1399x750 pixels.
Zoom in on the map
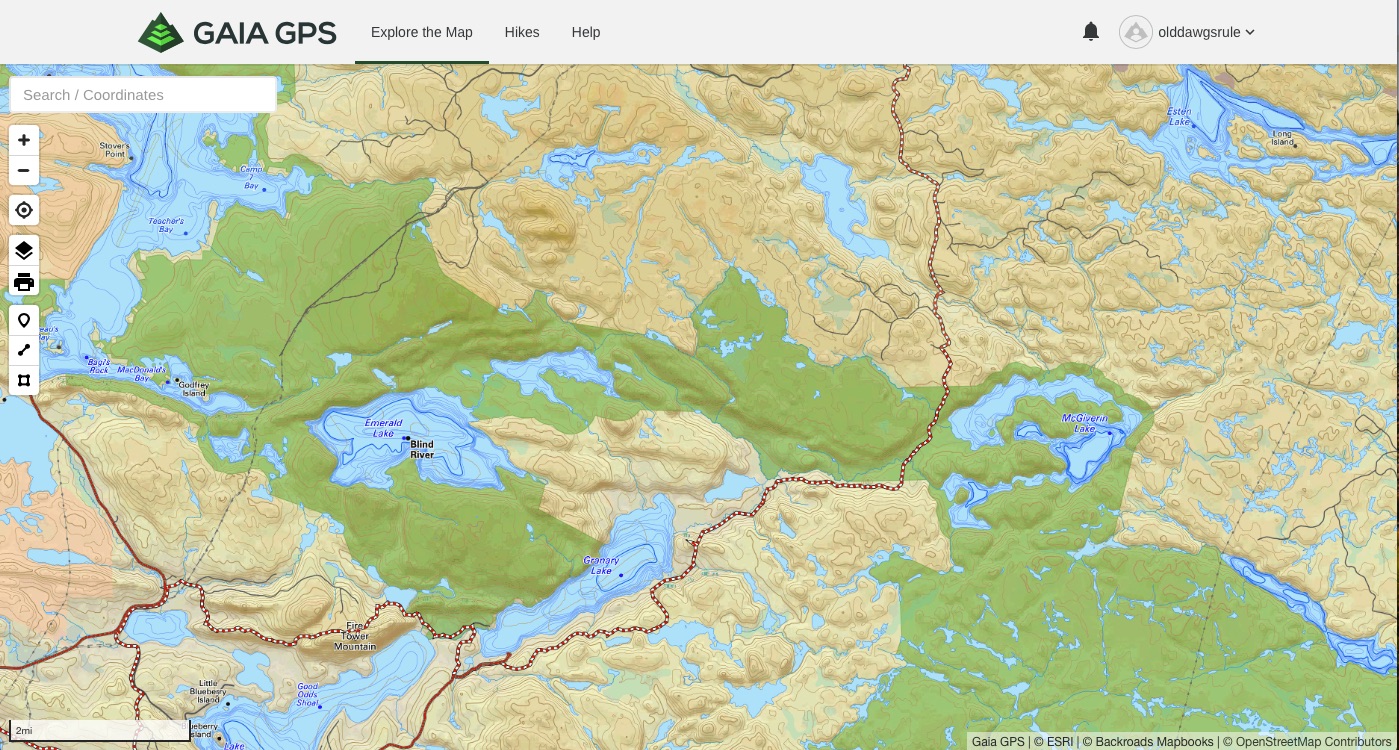pos(24,140)
